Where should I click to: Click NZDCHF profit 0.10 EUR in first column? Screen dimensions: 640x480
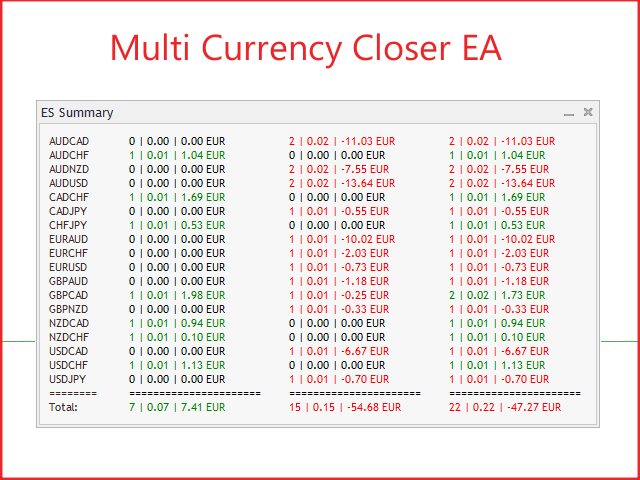click(203, 337)
